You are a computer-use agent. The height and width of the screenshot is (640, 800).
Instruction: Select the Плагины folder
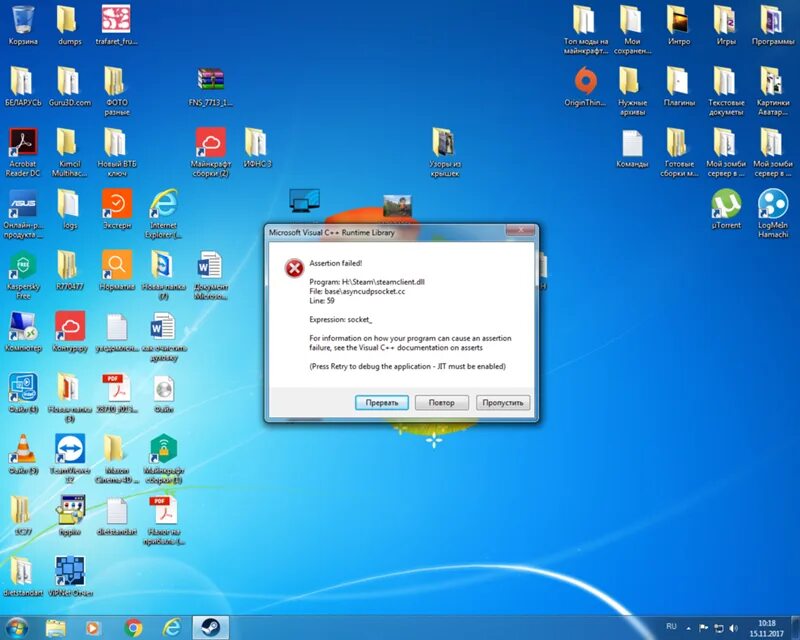[x=679, y=87]
